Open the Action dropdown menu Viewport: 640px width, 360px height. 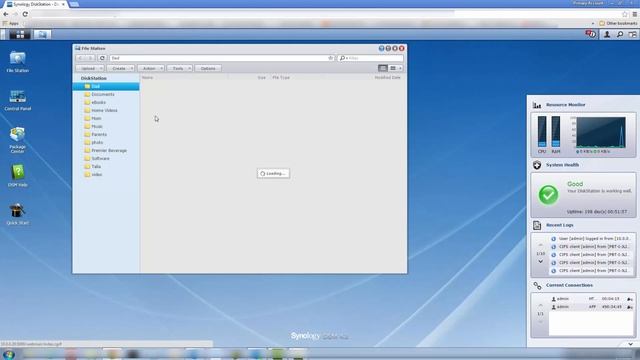point(151,68)
